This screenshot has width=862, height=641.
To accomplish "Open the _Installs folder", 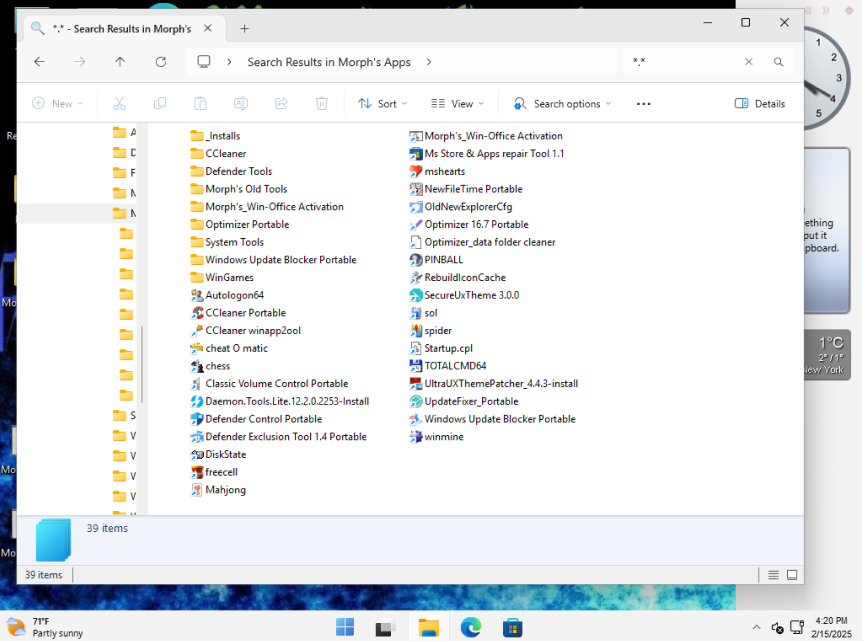I will (216, 136).
